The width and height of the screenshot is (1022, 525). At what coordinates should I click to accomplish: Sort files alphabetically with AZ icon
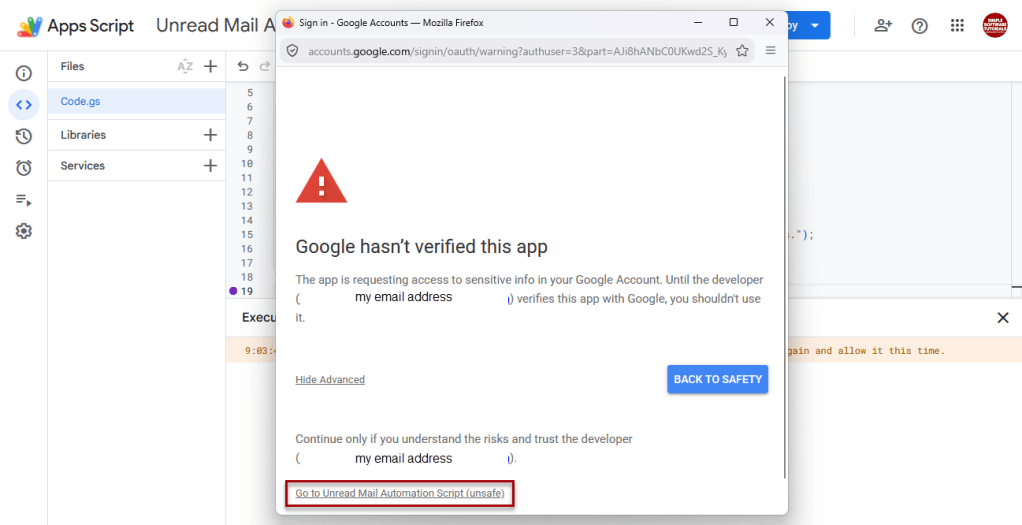coord(185,66)
